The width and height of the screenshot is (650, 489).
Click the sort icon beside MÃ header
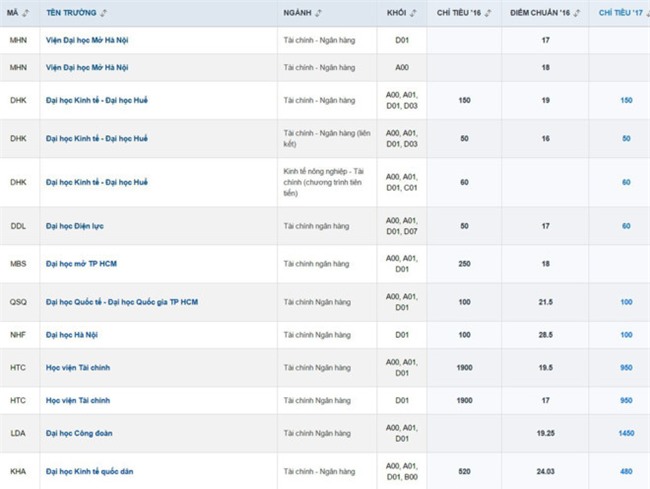click(25, 13)
